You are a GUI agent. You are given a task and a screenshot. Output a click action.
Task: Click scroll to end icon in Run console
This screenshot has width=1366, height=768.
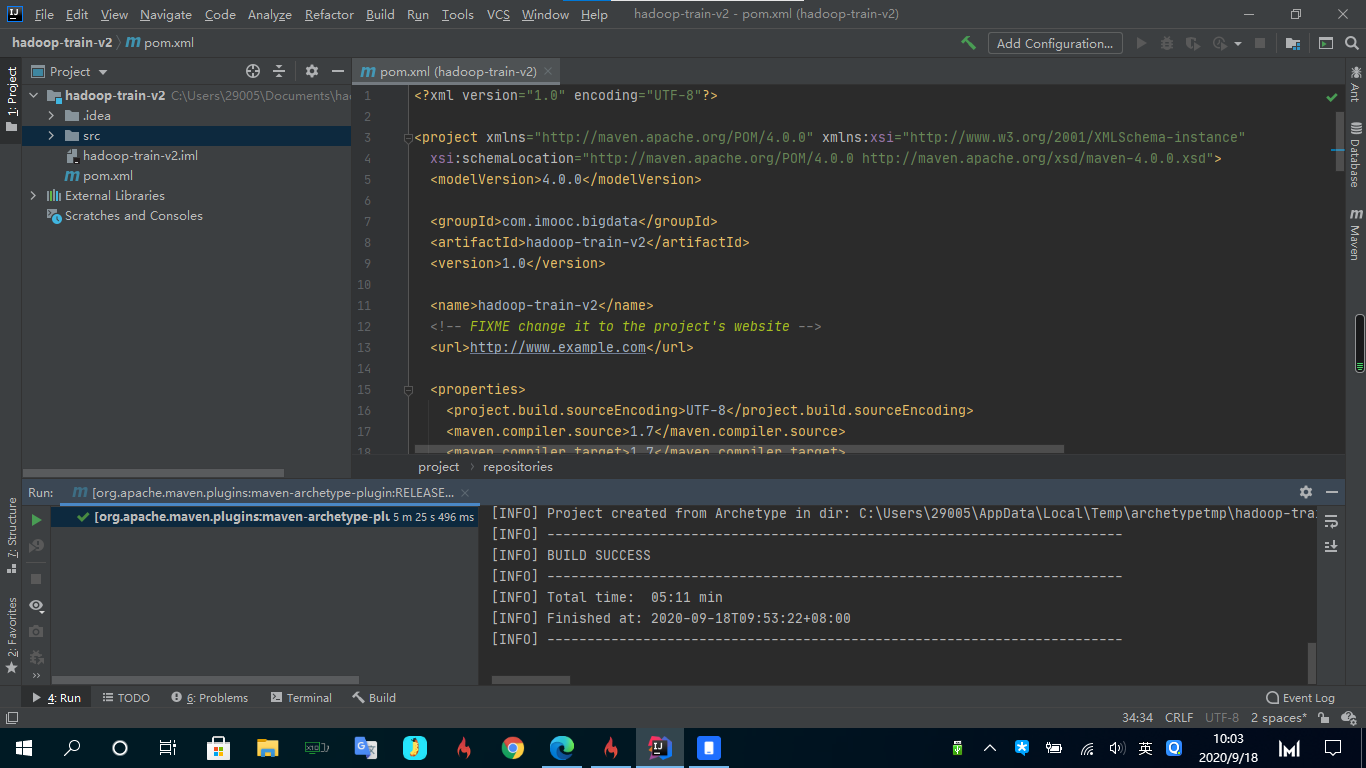pyautogui.click(x=1331, y=546)
